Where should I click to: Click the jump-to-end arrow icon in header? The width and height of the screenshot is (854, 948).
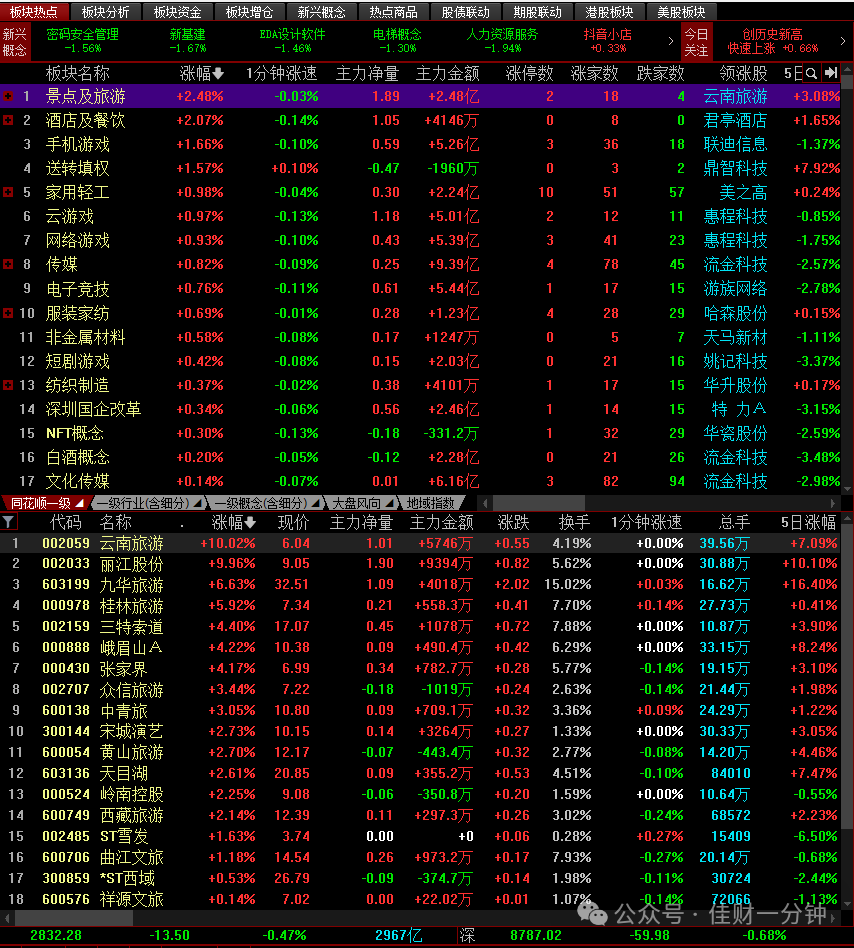click(x=832, y=73)
